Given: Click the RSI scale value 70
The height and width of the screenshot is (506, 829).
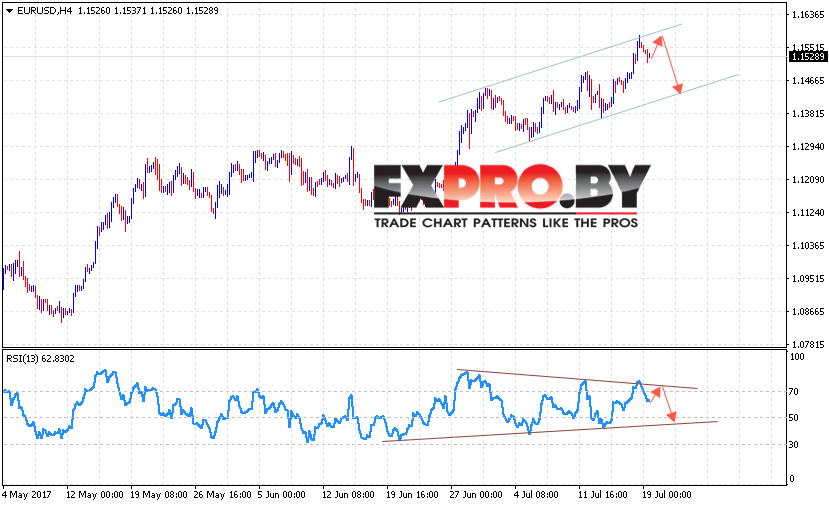Looking at the screenshot, I should coord(794,392).
